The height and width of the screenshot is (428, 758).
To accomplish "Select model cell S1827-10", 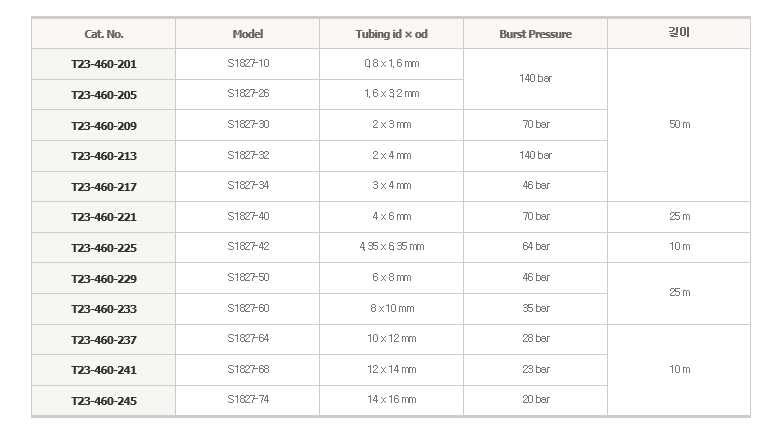I will [248, 63].
